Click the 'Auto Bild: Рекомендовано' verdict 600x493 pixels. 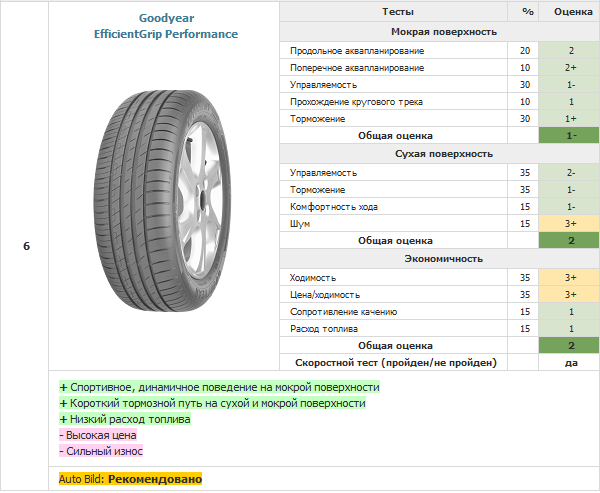130,479
